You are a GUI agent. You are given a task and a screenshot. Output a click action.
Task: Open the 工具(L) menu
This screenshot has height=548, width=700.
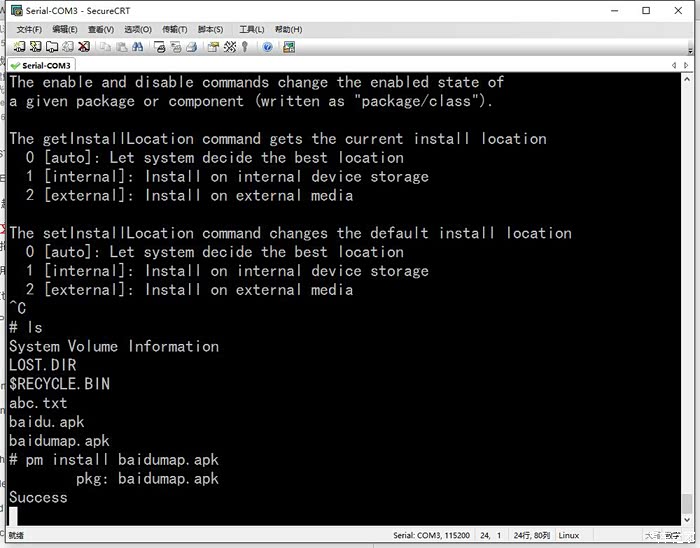[252, 30]
